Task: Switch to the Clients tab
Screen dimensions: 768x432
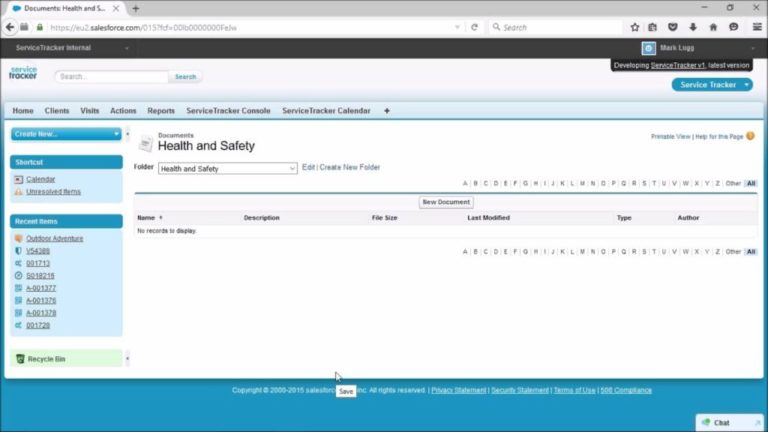Action: pos(57,111)
